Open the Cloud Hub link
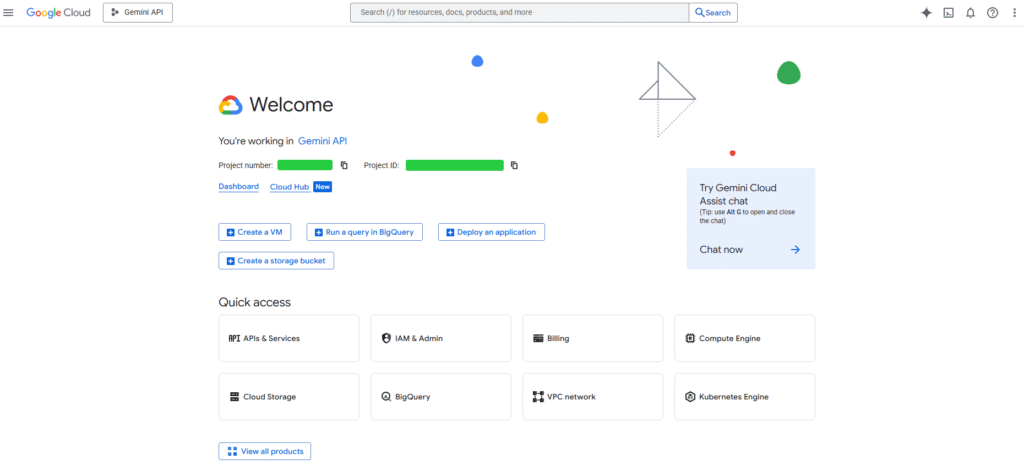This screenshot has width=1024, height=465. click(289, 187)
